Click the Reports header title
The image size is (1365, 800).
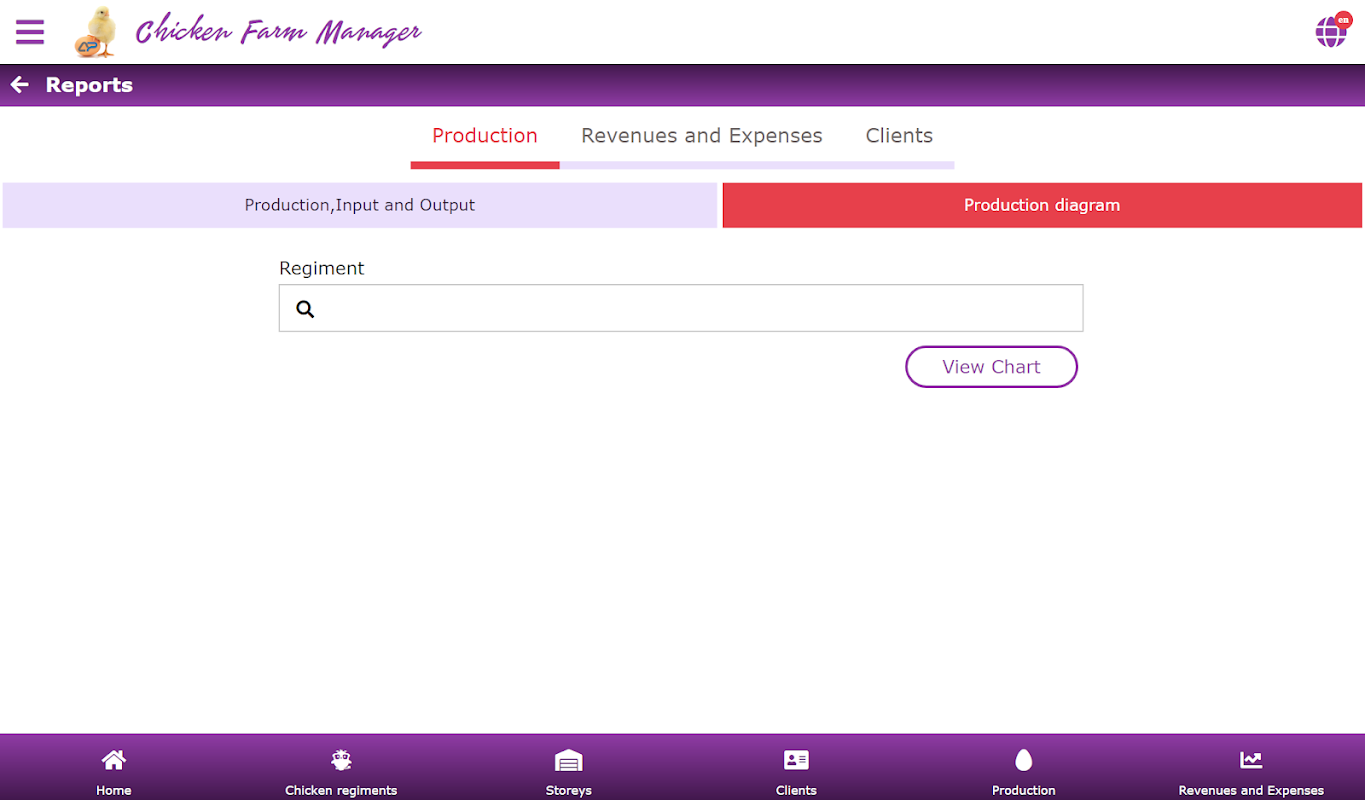pyautogui.click(x=89, y=85)
